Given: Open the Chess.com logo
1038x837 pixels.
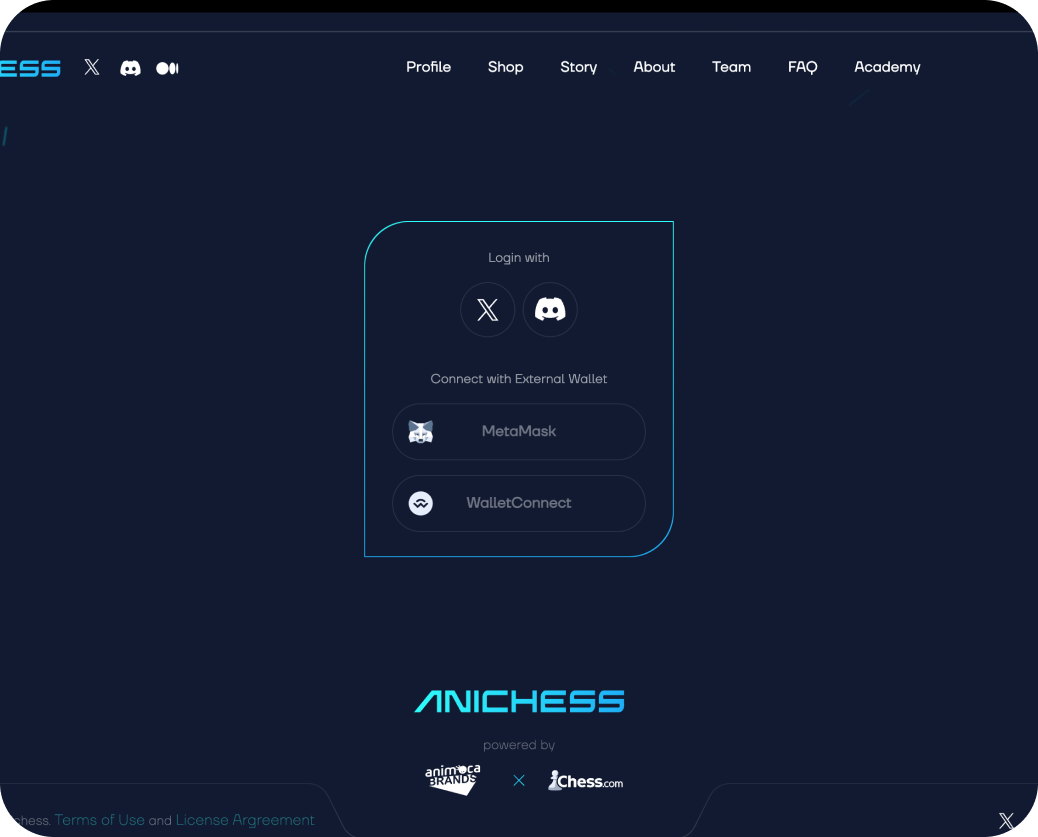Looking at the screenshot, I should (585, 781).
